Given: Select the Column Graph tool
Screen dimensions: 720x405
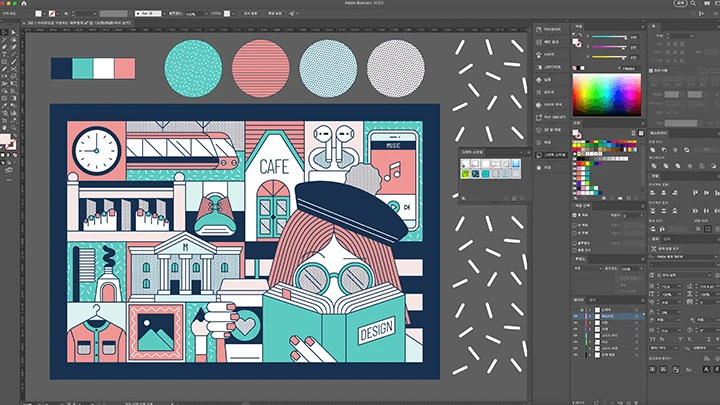Looking at the screenshot, I should (14, 112).
